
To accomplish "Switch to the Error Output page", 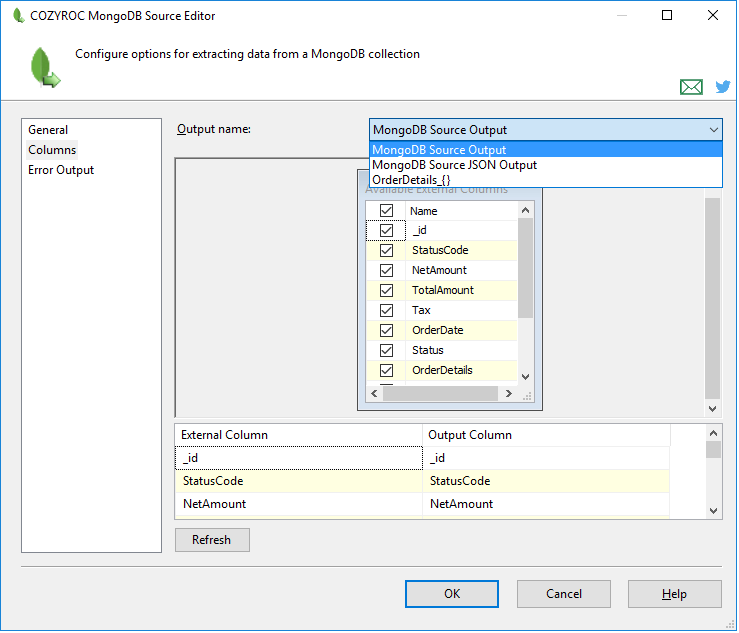I will 61,170.
